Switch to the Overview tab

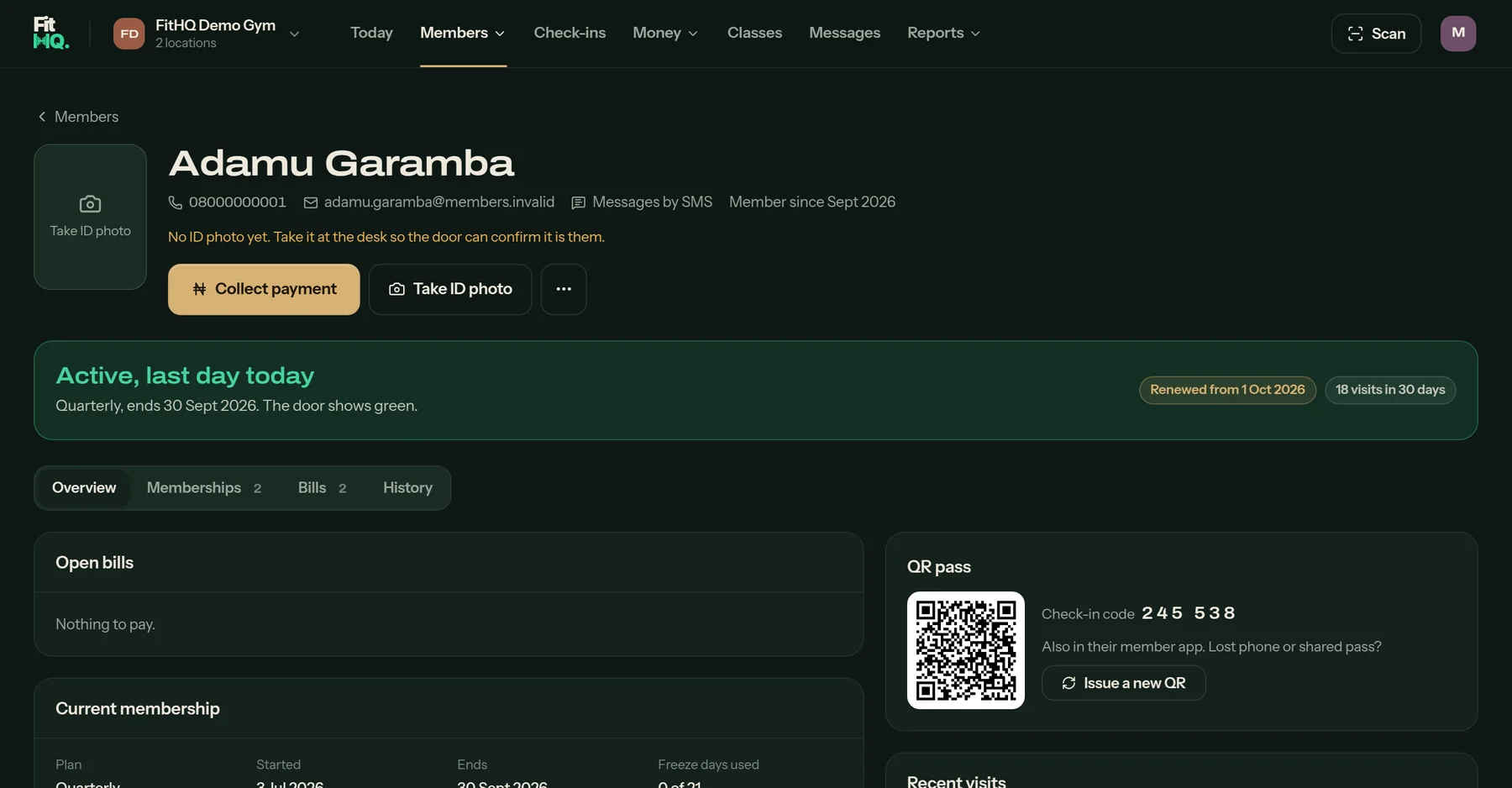point(84,488)
